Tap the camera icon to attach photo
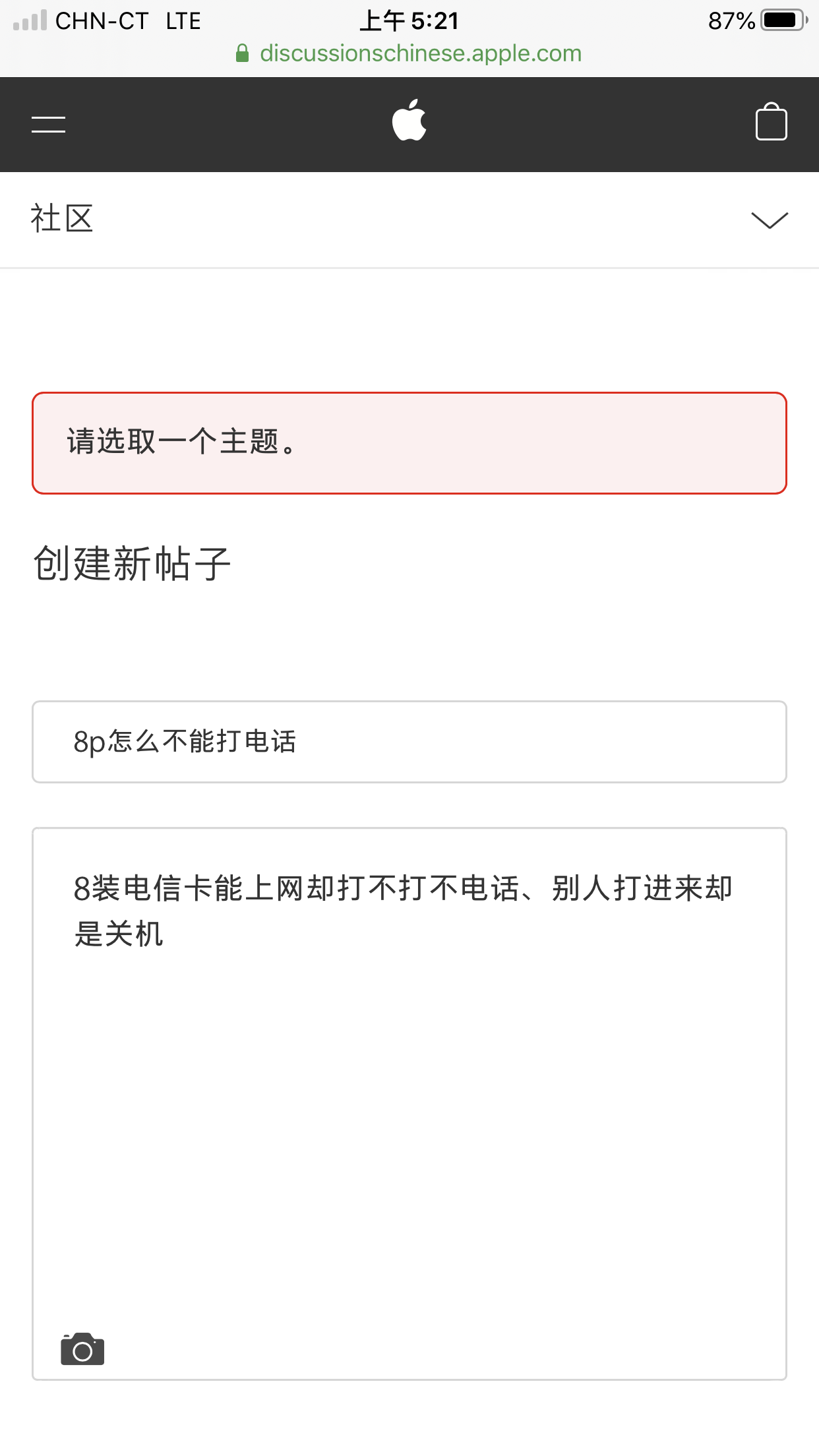The image size is (819, 1456). tap(82, 1349)
